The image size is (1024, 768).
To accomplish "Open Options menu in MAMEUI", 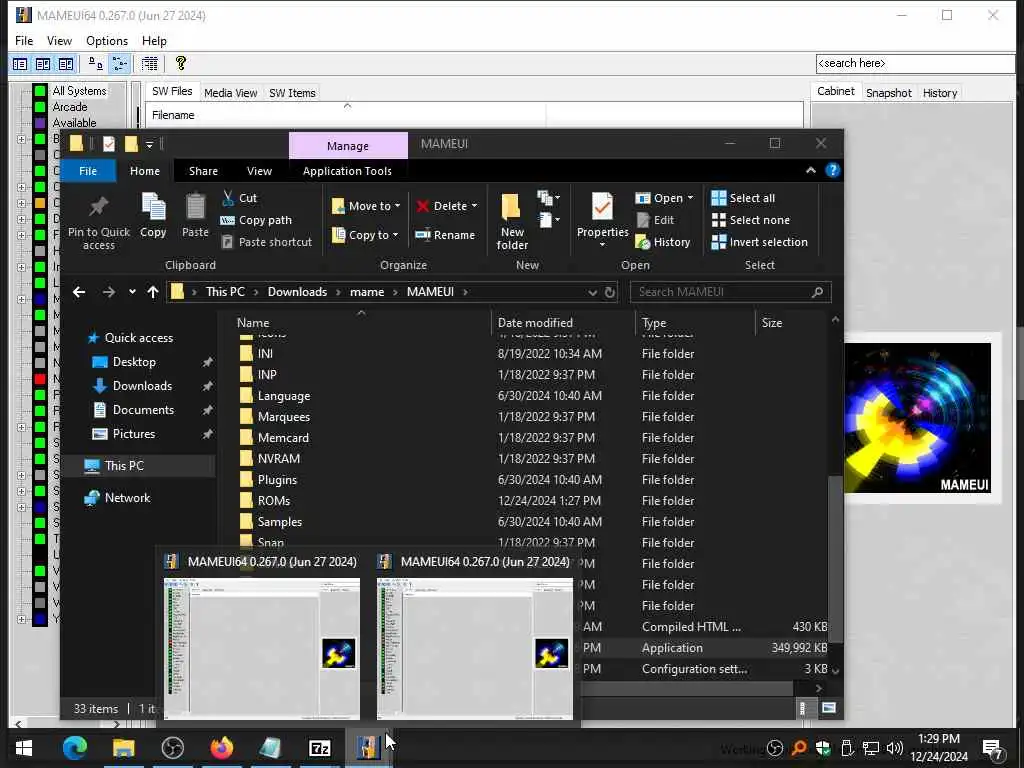I will 107,40.
